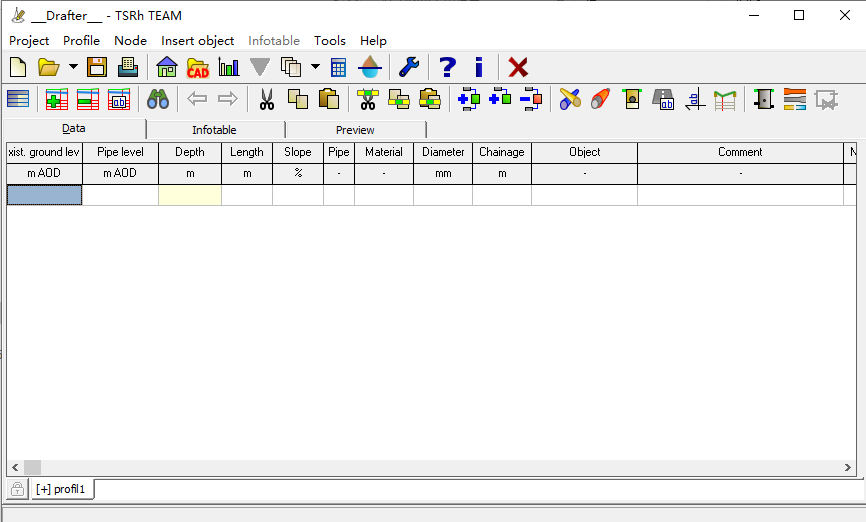Click the empty Pipe level cell
The height and width of the screenshot is (522, 866).
point(120,195)
